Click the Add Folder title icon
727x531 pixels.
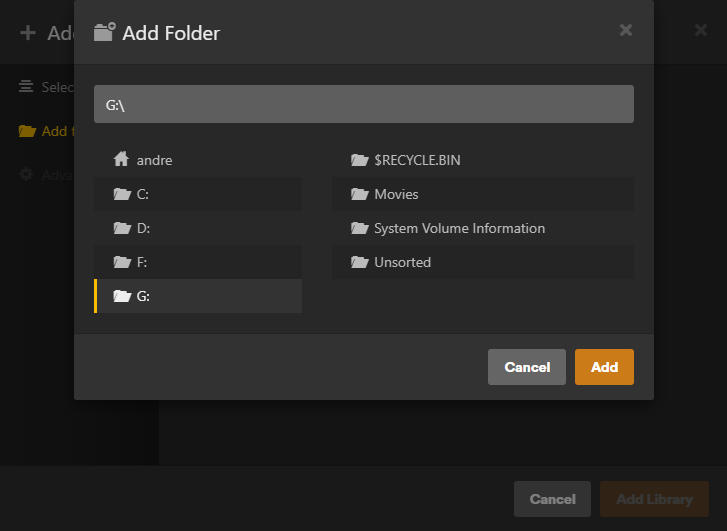[x=104, y=32]
